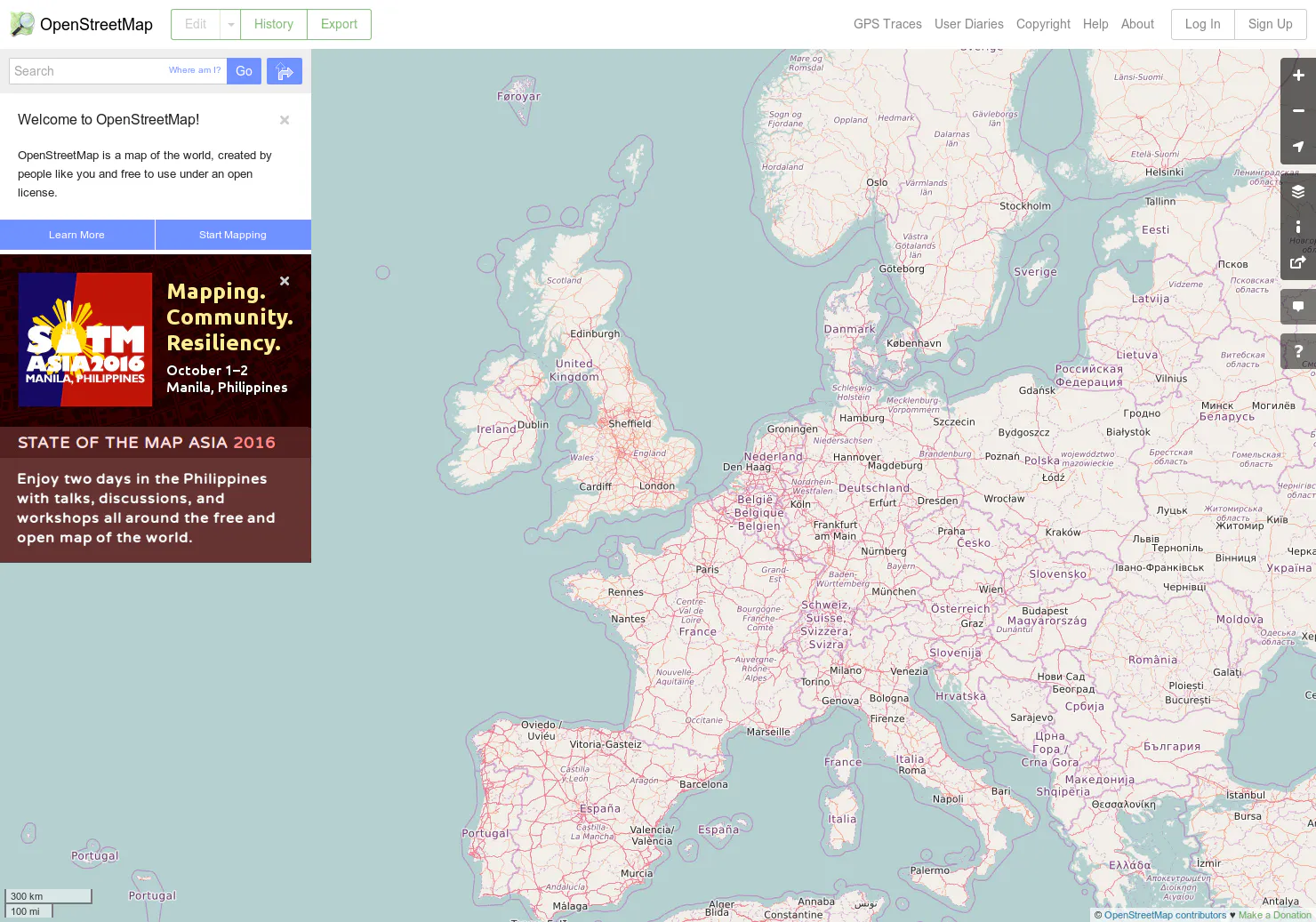
Task: Click the Mapping. Community. Resiliency. banner text
Action: click(229, 317)
